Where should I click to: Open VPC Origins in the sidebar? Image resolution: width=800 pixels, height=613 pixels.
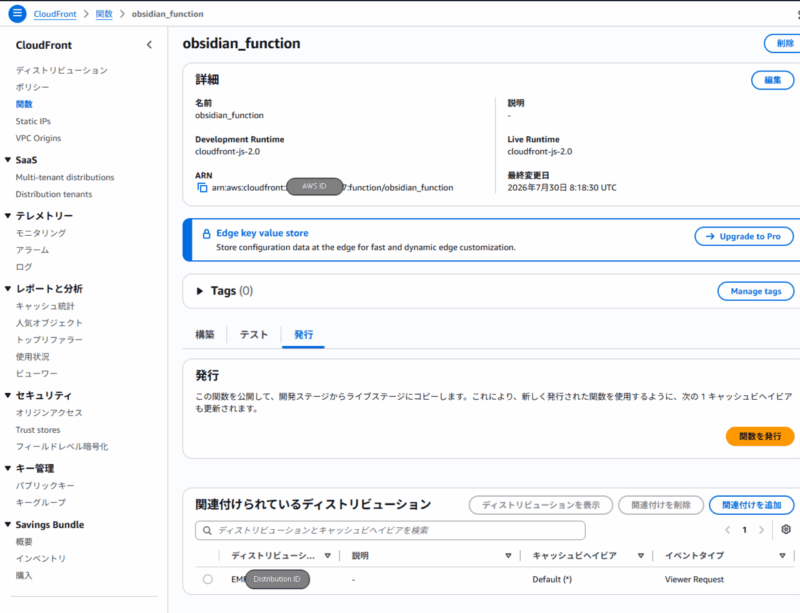tap(38, 138)
